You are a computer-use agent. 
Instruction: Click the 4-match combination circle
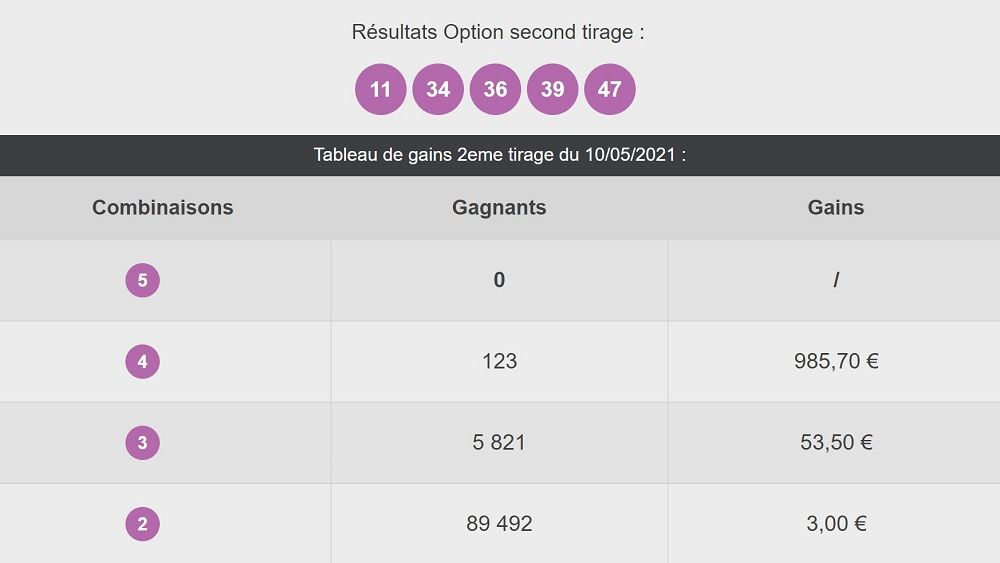click(142, 361)
